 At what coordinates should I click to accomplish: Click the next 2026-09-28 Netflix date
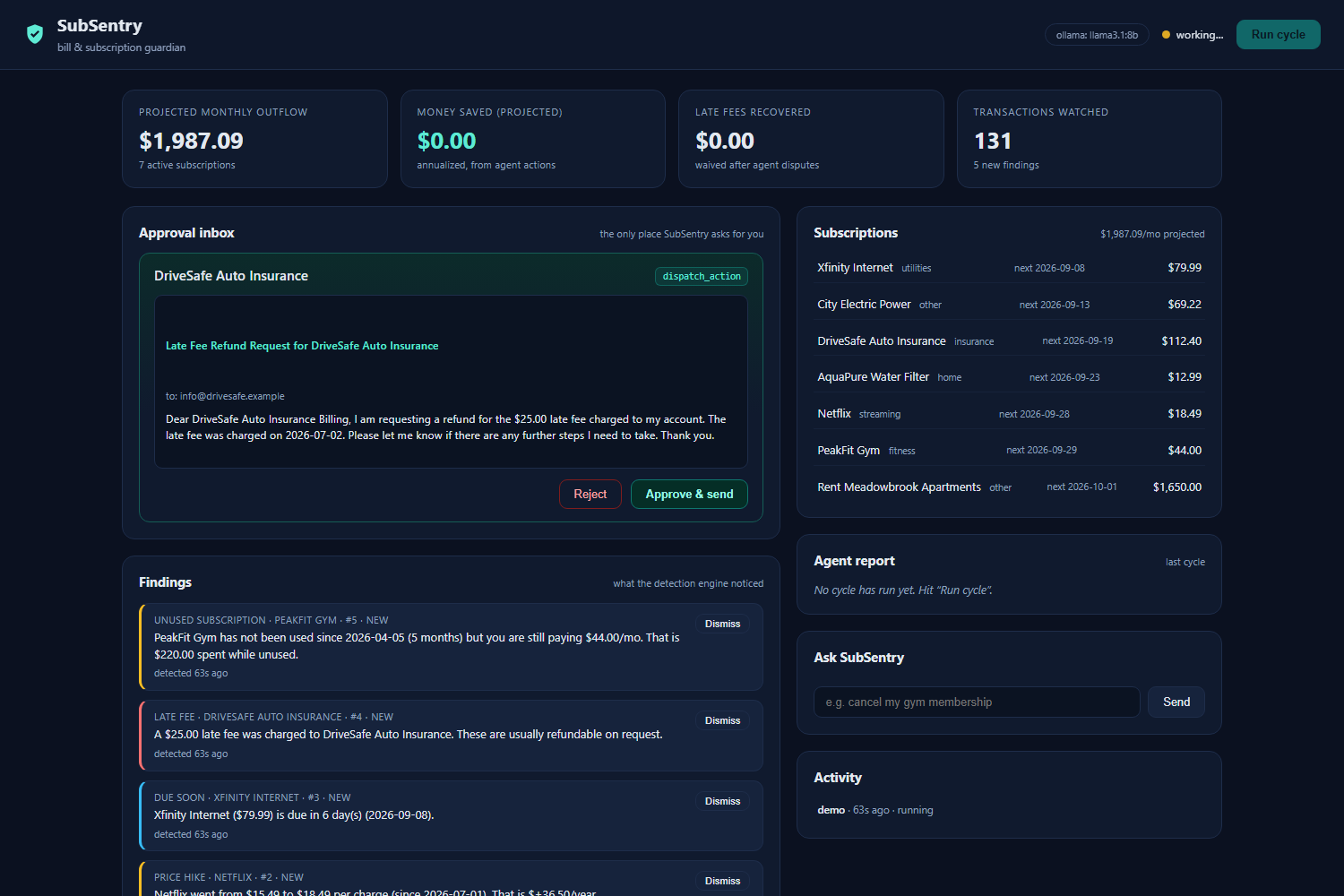pyautogui.click(x=1034, y=414)
